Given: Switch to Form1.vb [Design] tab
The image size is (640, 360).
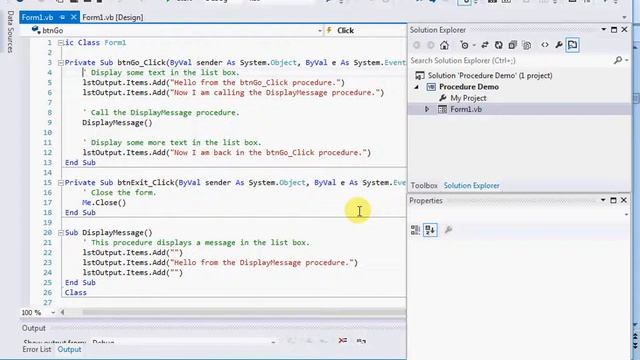Looking at the screenshot, I should tap(113, 18).
